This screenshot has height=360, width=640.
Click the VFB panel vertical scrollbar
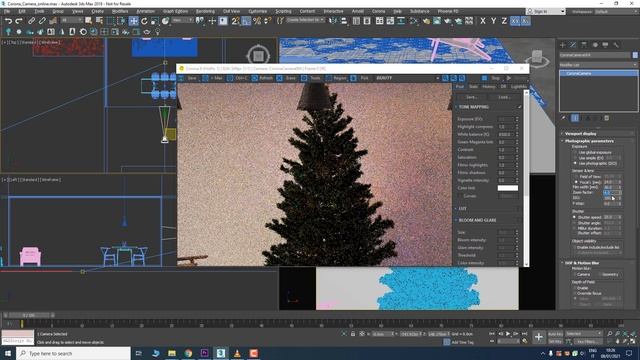(526, 178)
